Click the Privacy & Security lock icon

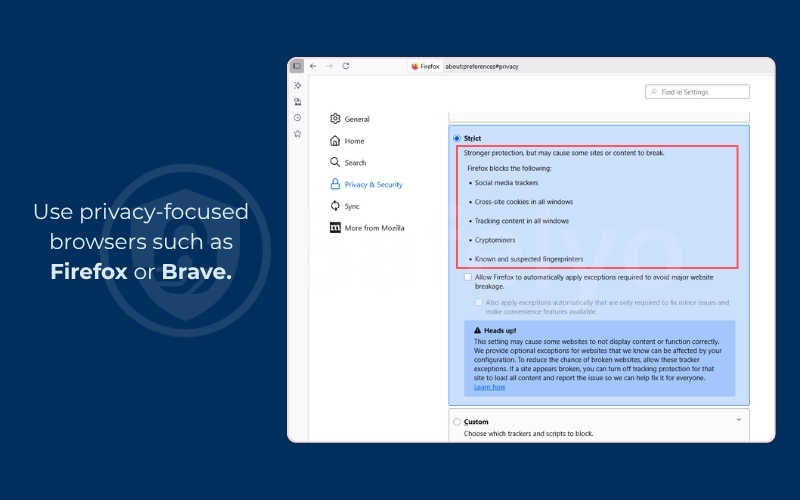[x=335, y=184]
